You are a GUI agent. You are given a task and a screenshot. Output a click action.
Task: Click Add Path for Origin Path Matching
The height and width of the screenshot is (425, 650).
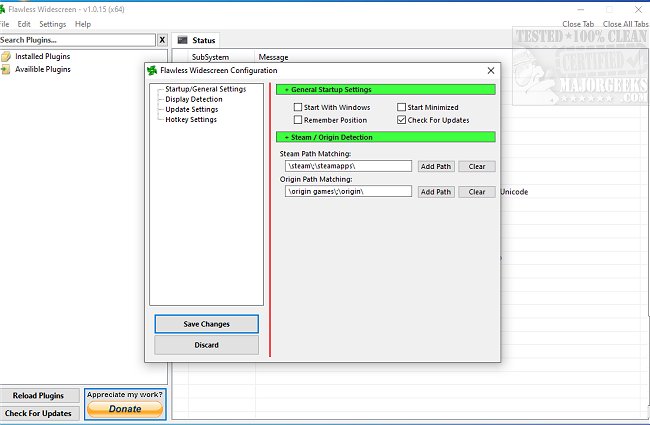(436, 192)
